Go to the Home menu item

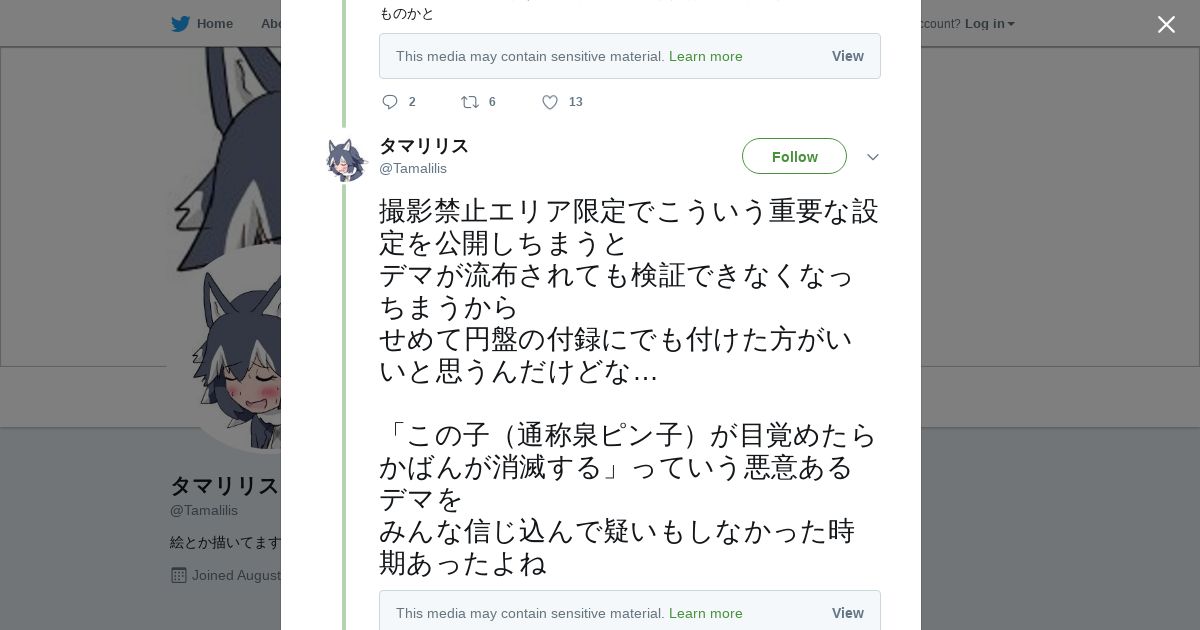pos(214,24)
